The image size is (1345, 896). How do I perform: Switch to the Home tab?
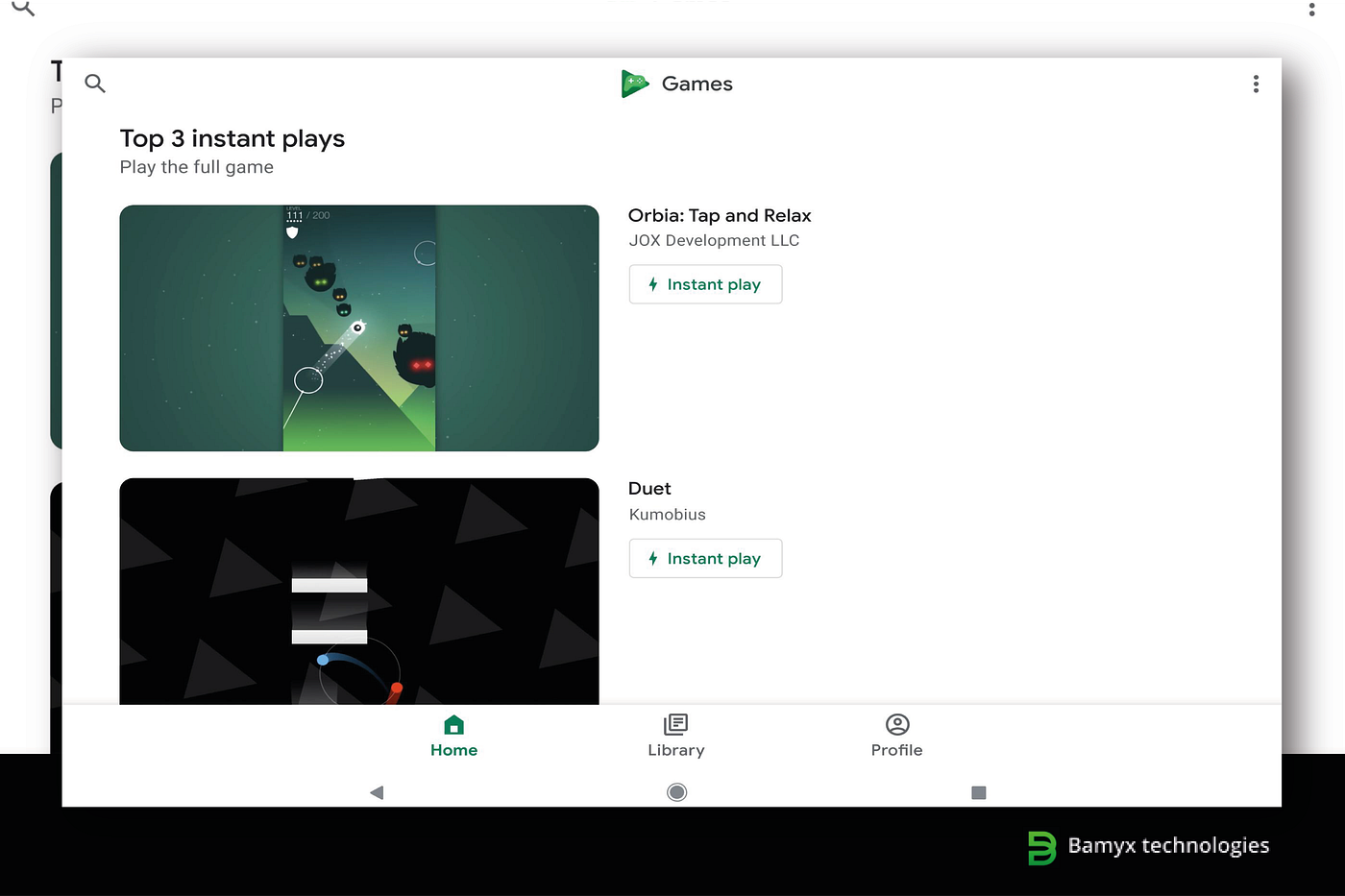(453, 737)
